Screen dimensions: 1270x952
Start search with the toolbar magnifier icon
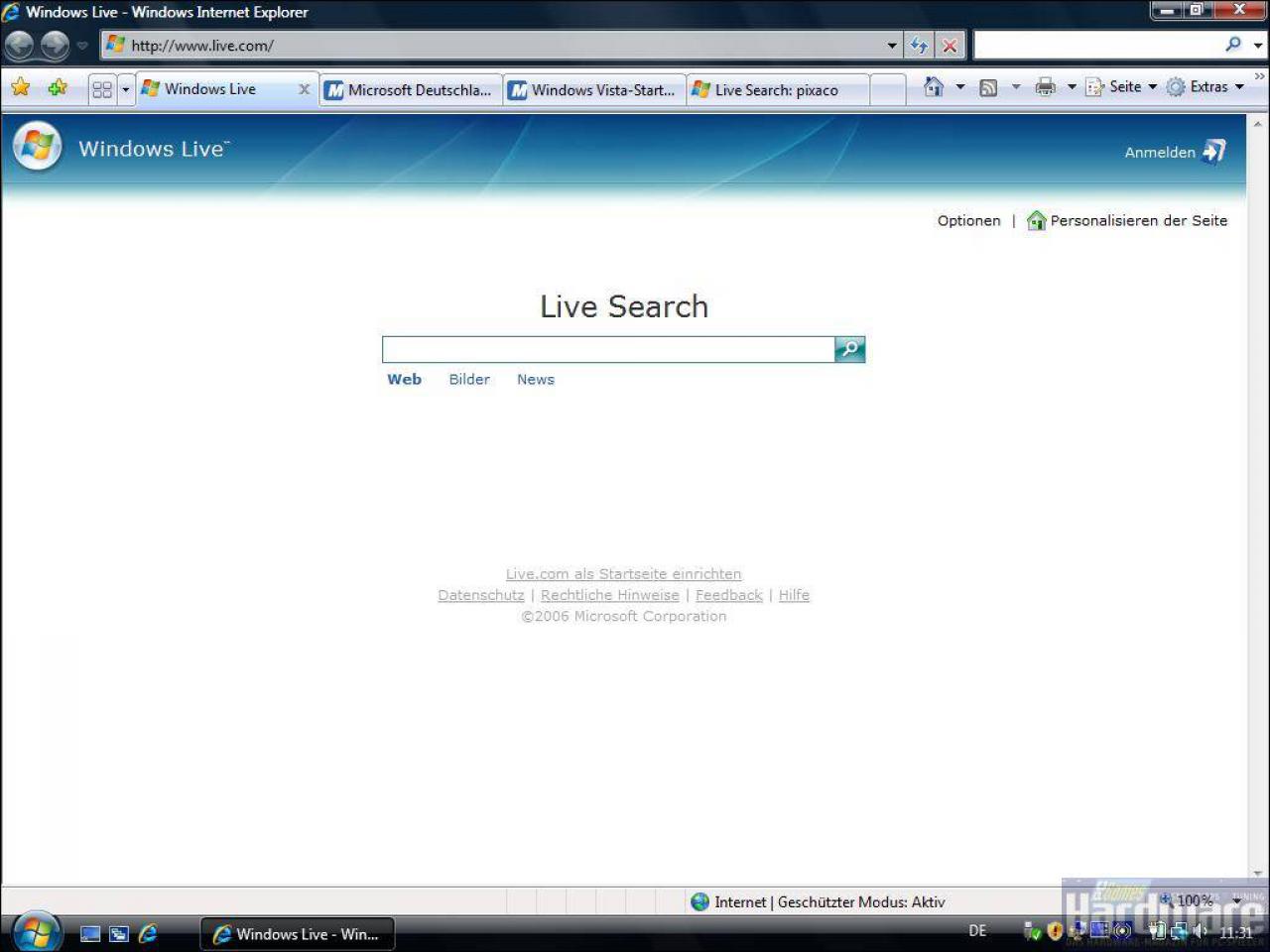(1233, 44)
